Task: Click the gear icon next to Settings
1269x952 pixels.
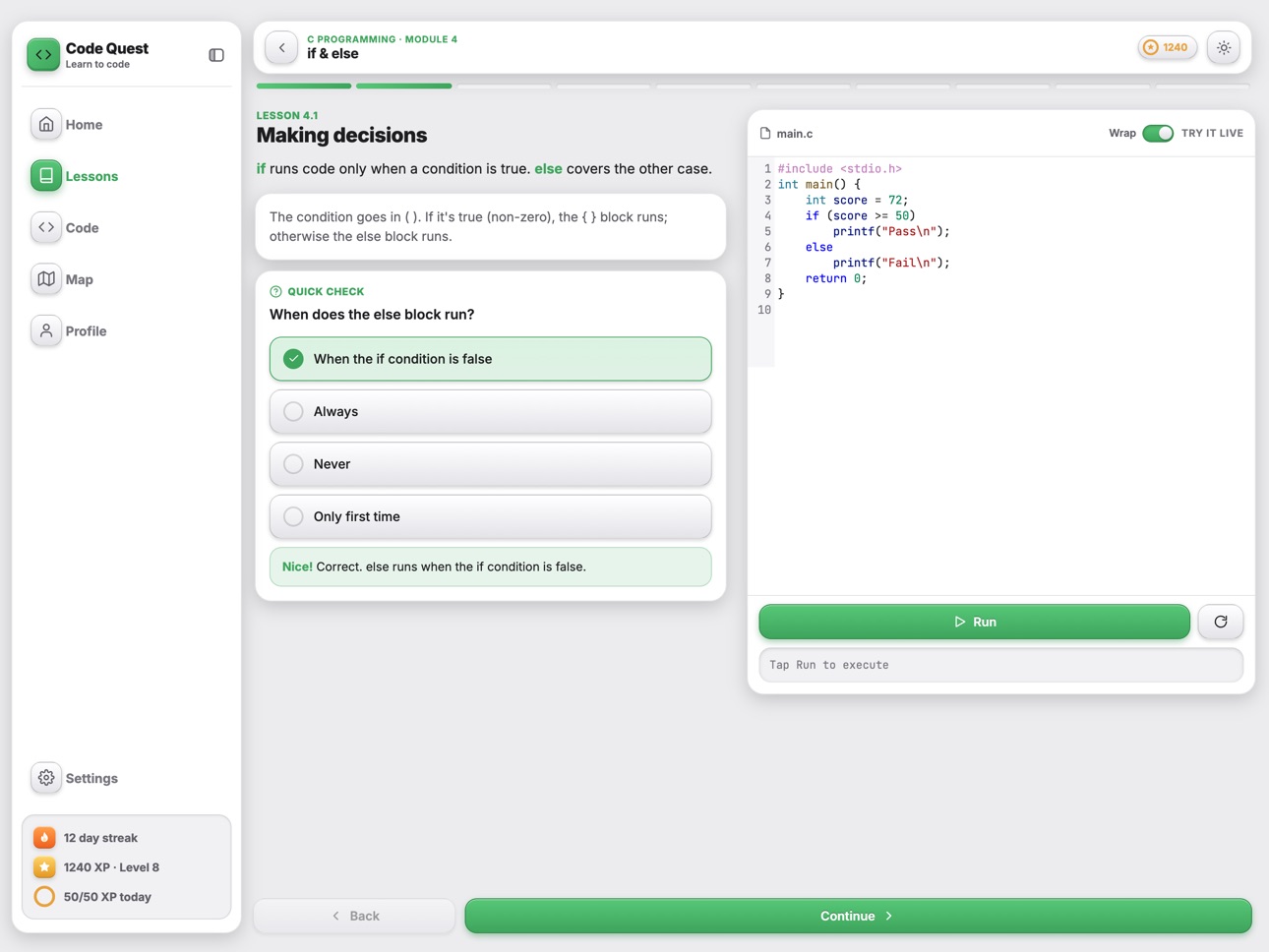Action: tap(46, 778)
